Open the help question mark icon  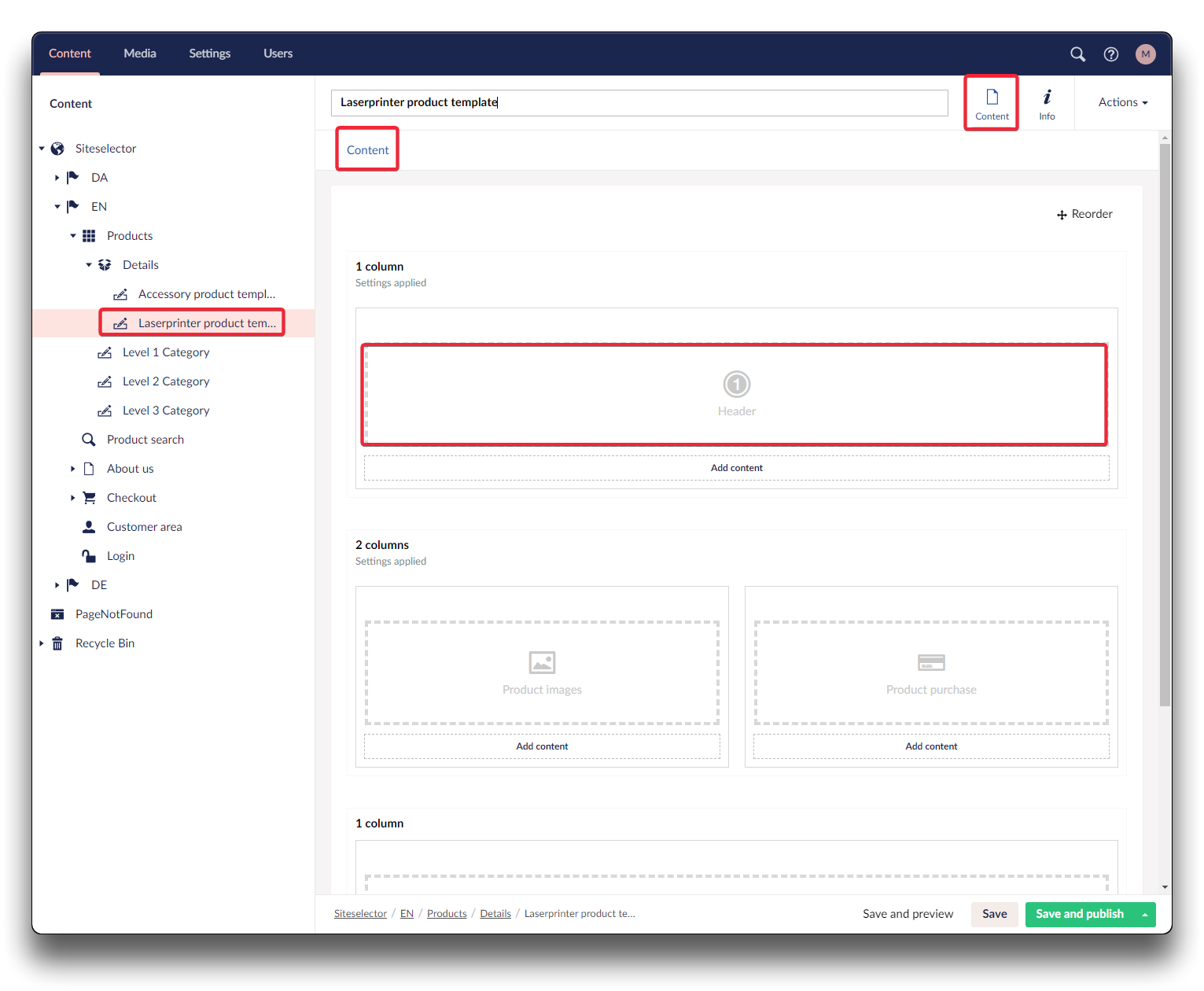[1110, 54]
